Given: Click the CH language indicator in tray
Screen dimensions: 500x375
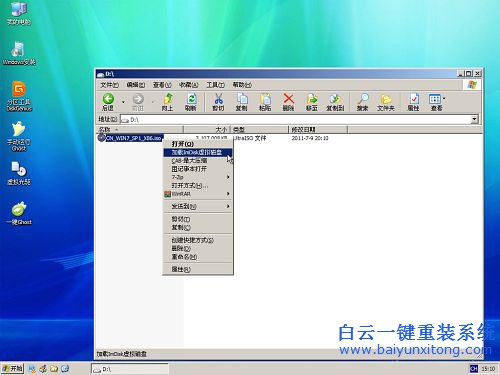Looking at the screenshot, I should (474, 368).
